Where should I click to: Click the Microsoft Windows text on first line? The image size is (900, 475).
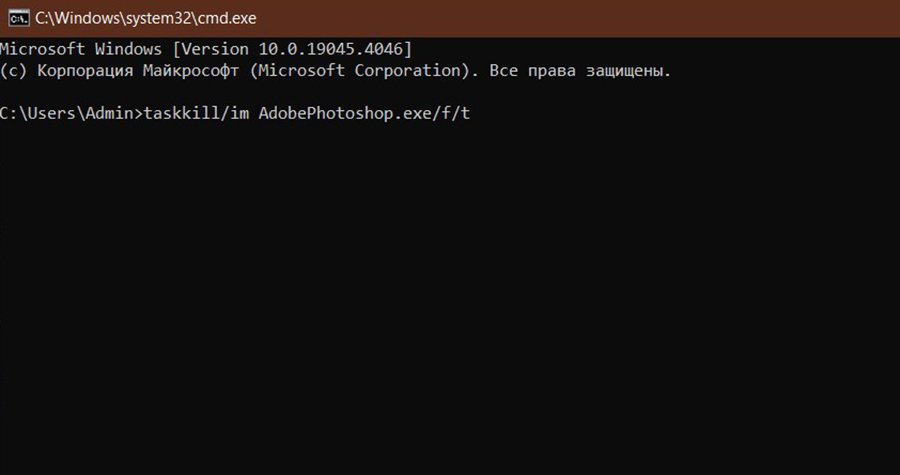coord(81,49)
